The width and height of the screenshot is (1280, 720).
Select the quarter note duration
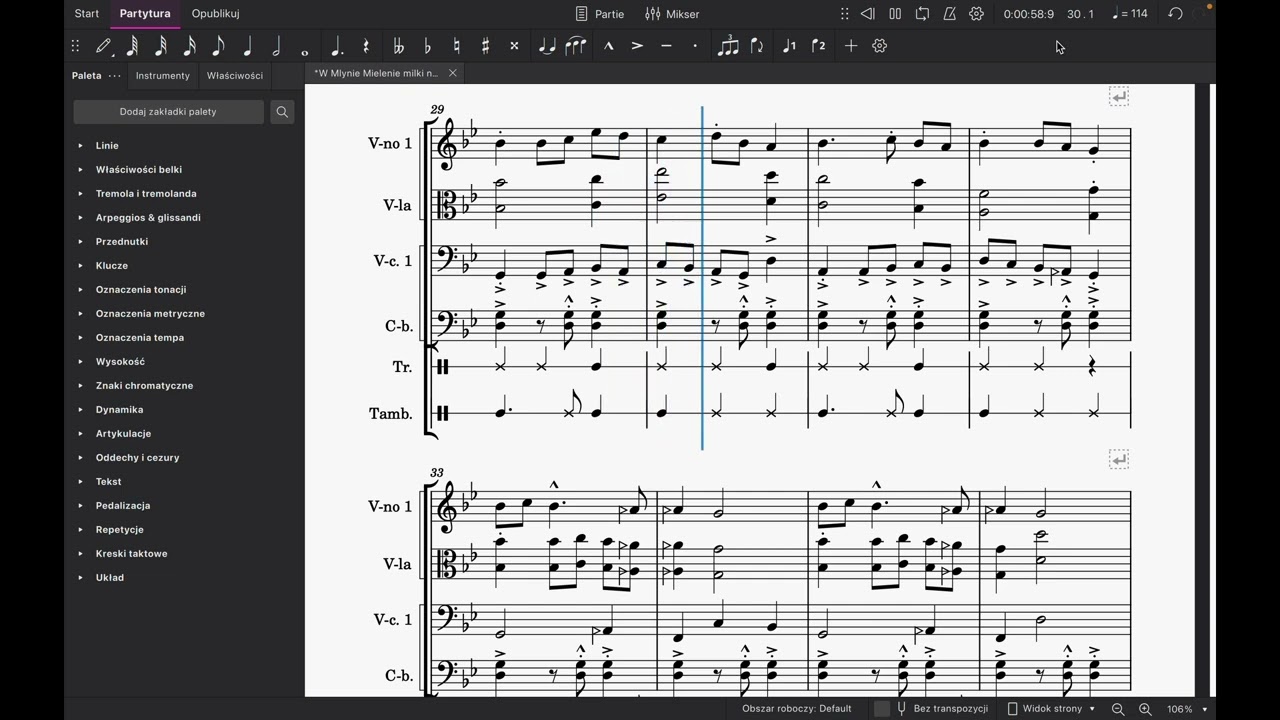[x=247, y=46]
